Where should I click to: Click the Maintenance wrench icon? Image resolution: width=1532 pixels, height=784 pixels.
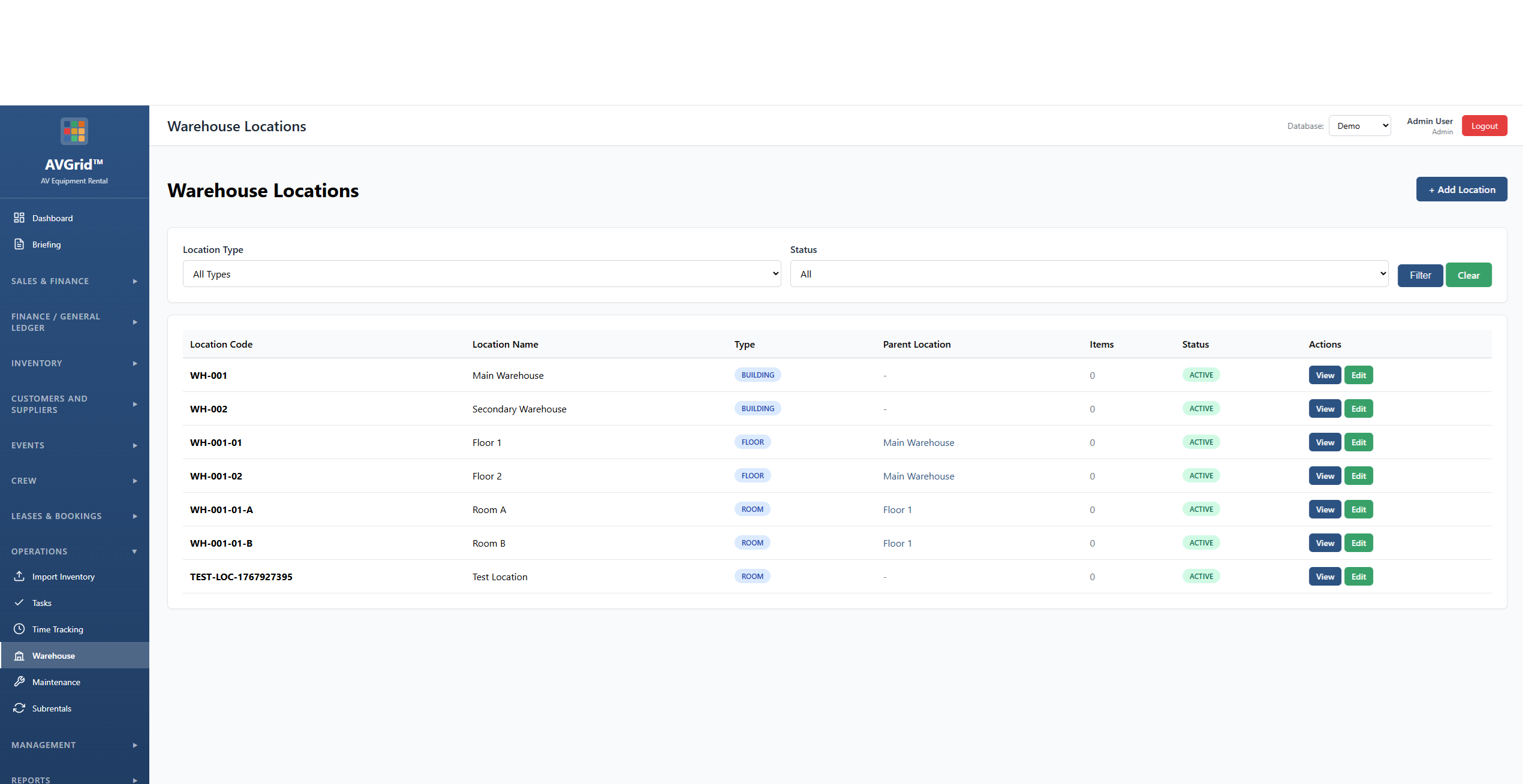(x=19, y=682)
